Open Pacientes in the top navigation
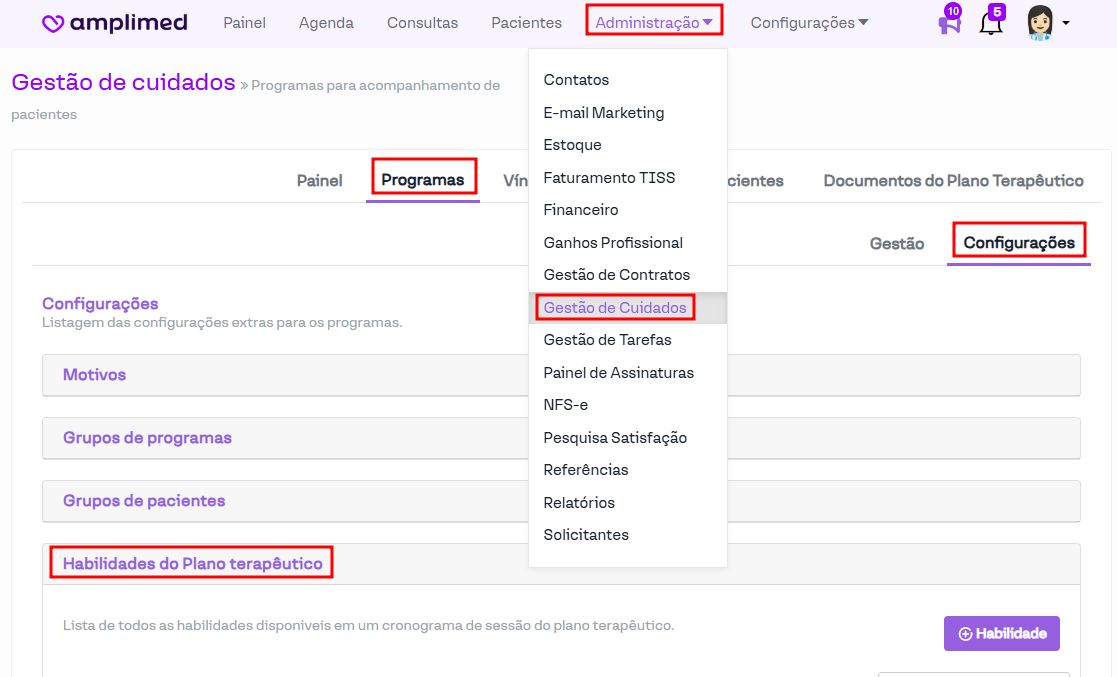 (526, 22)
